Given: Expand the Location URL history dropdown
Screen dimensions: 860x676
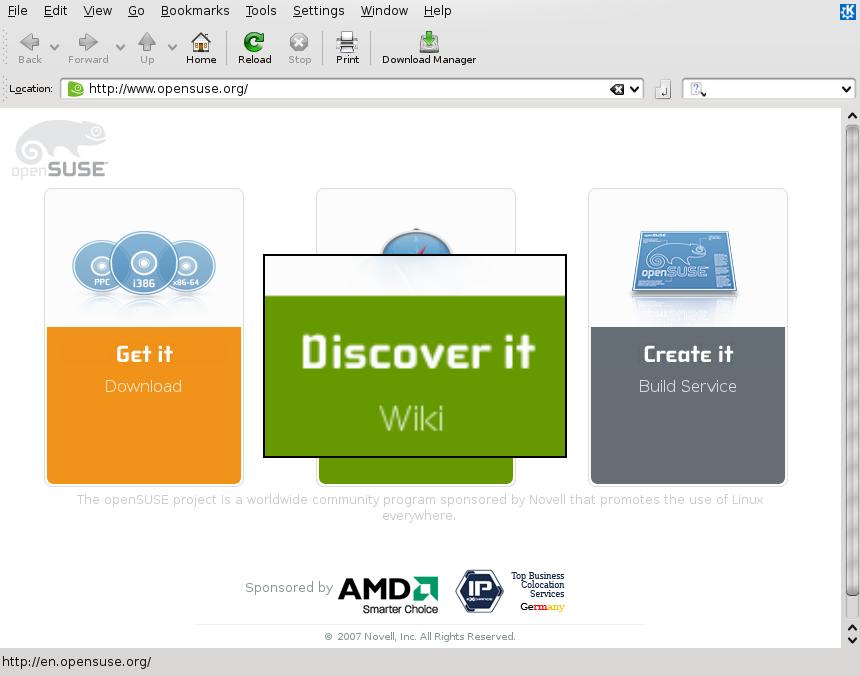Looking at the screenshot, I should (635, 89).
